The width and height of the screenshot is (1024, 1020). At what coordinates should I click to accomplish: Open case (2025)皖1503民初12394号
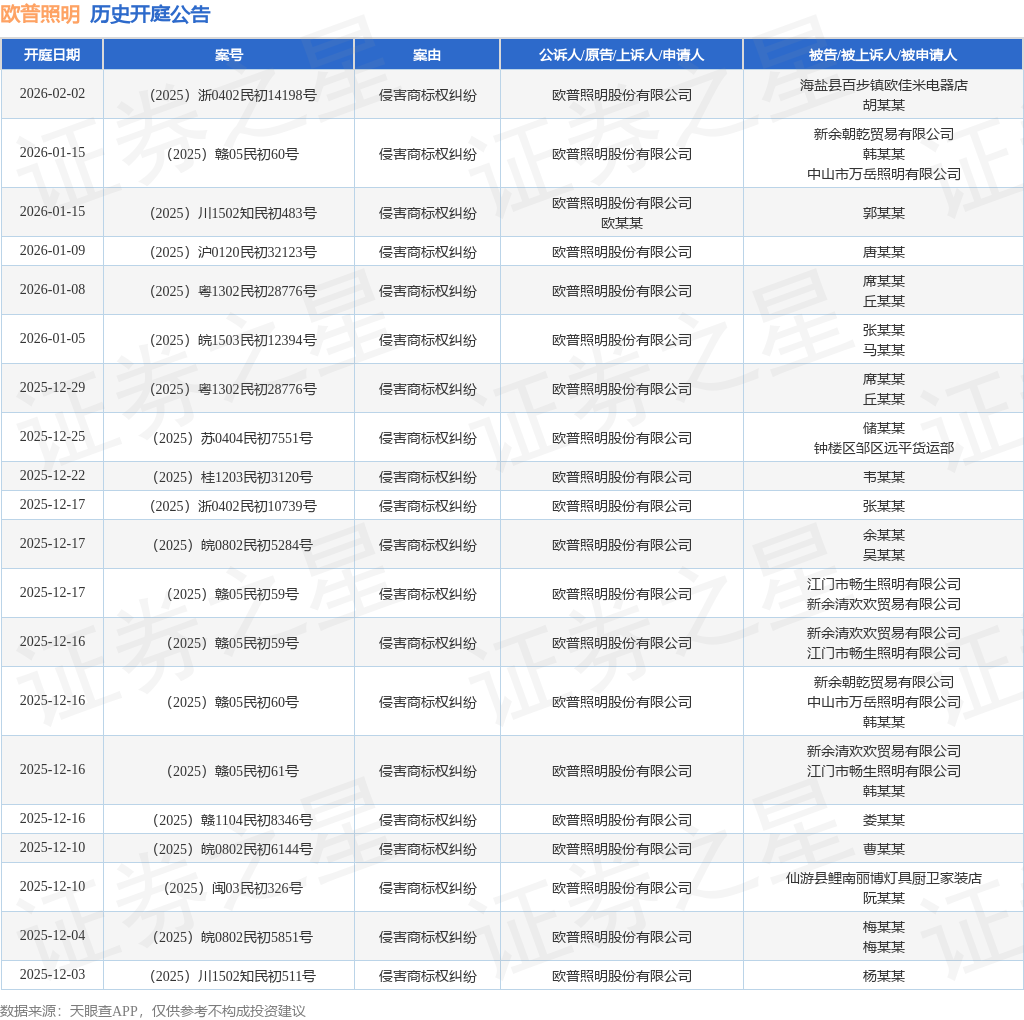(x=233, y=340)
